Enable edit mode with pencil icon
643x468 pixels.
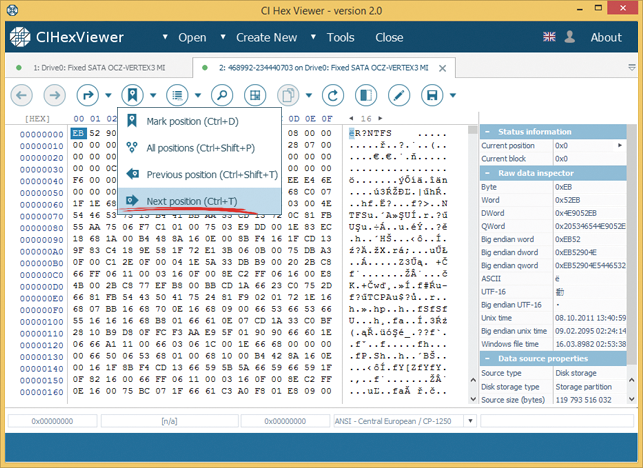(399, 95)
